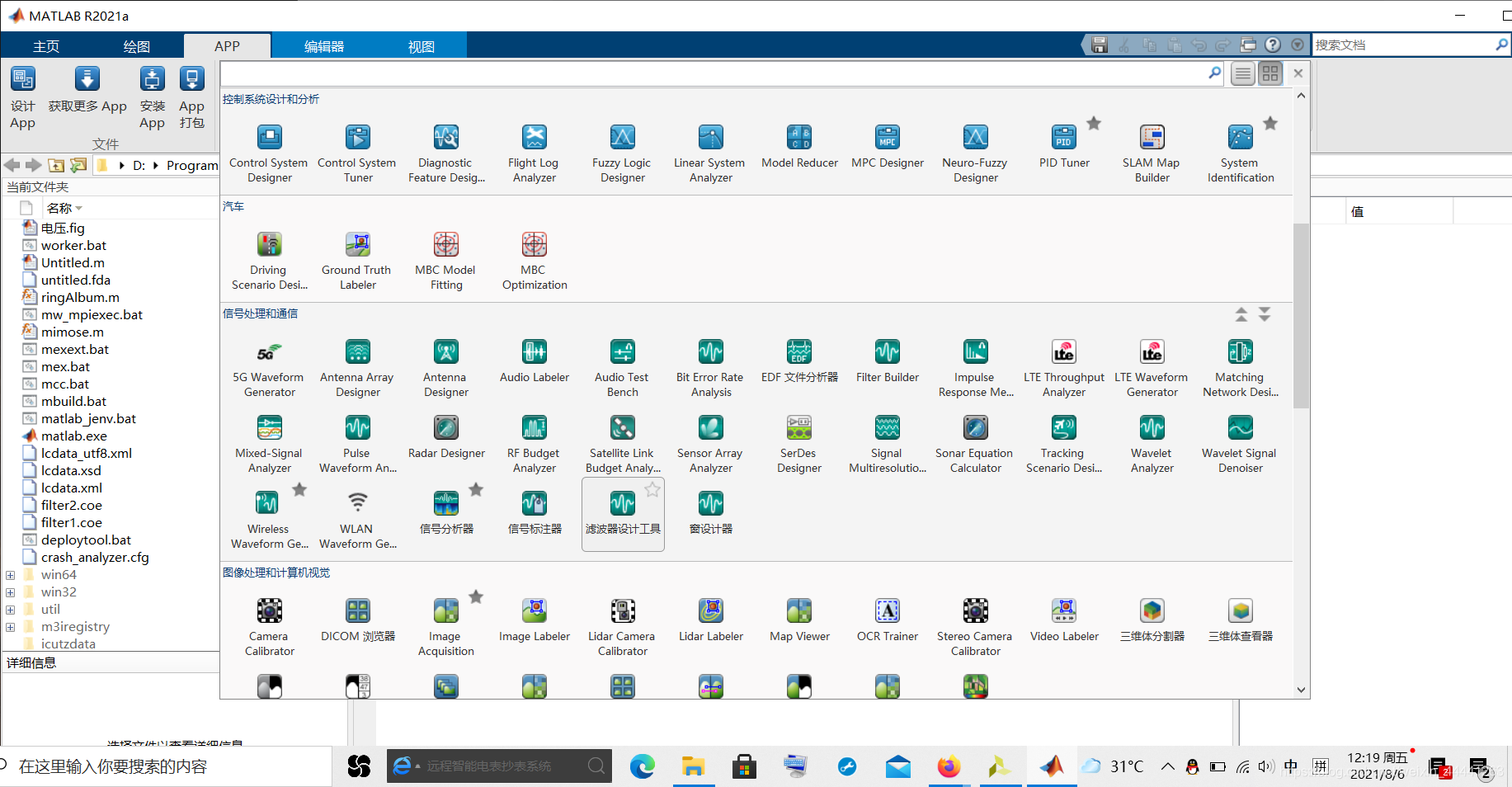Click 获取更多 App button
Viewport: 1512px width, 787px height.
point(87,92)
